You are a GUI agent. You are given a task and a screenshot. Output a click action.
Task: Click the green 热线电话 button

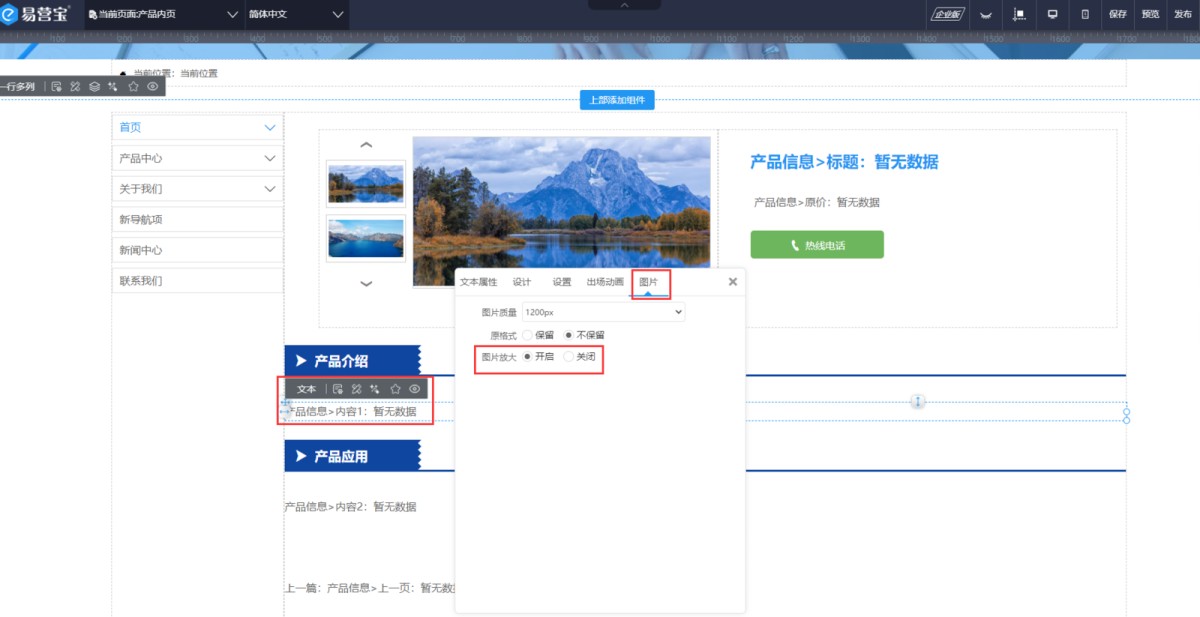tap(817, 245)
